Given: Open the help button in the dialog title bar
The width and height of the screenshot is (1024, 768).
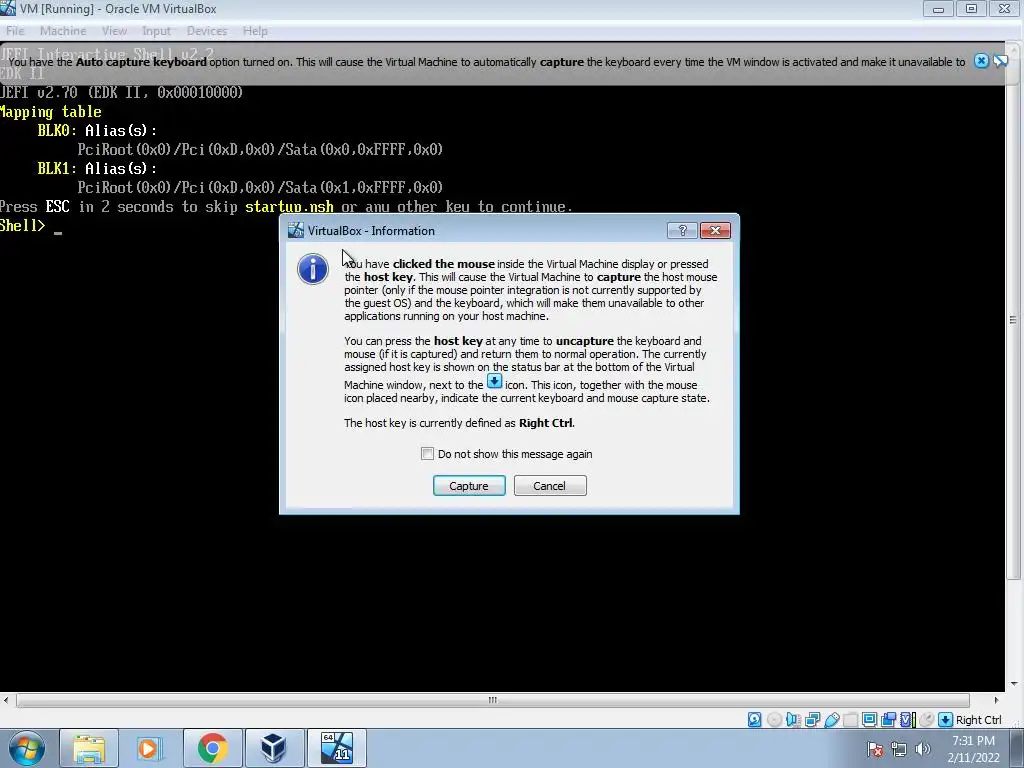Looking at the screenshot, I should point(682,231).
